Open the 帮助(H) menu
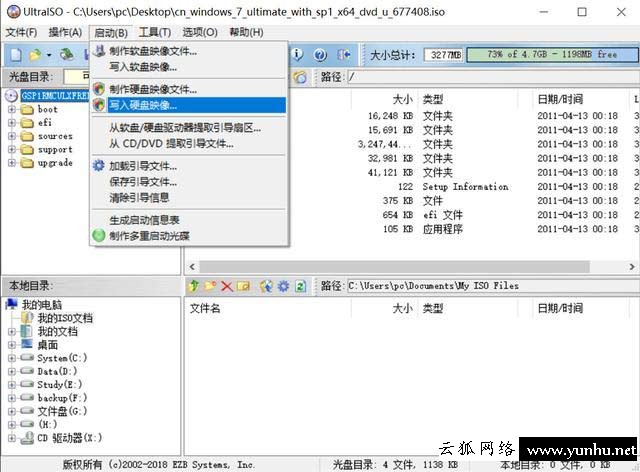 pos(246,32)
